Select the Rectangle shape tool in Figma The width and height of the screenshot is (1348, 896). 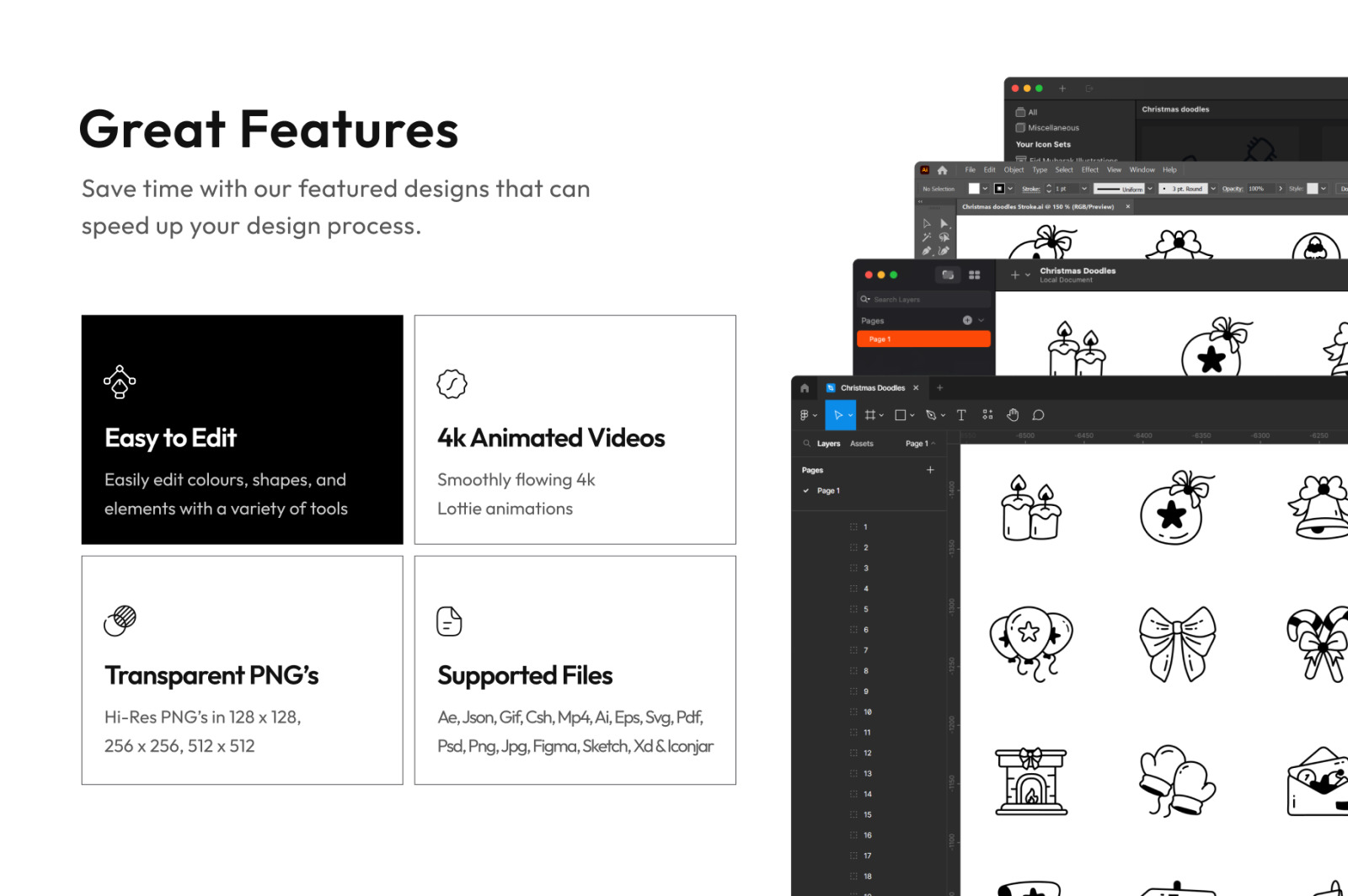click(900, 415)
